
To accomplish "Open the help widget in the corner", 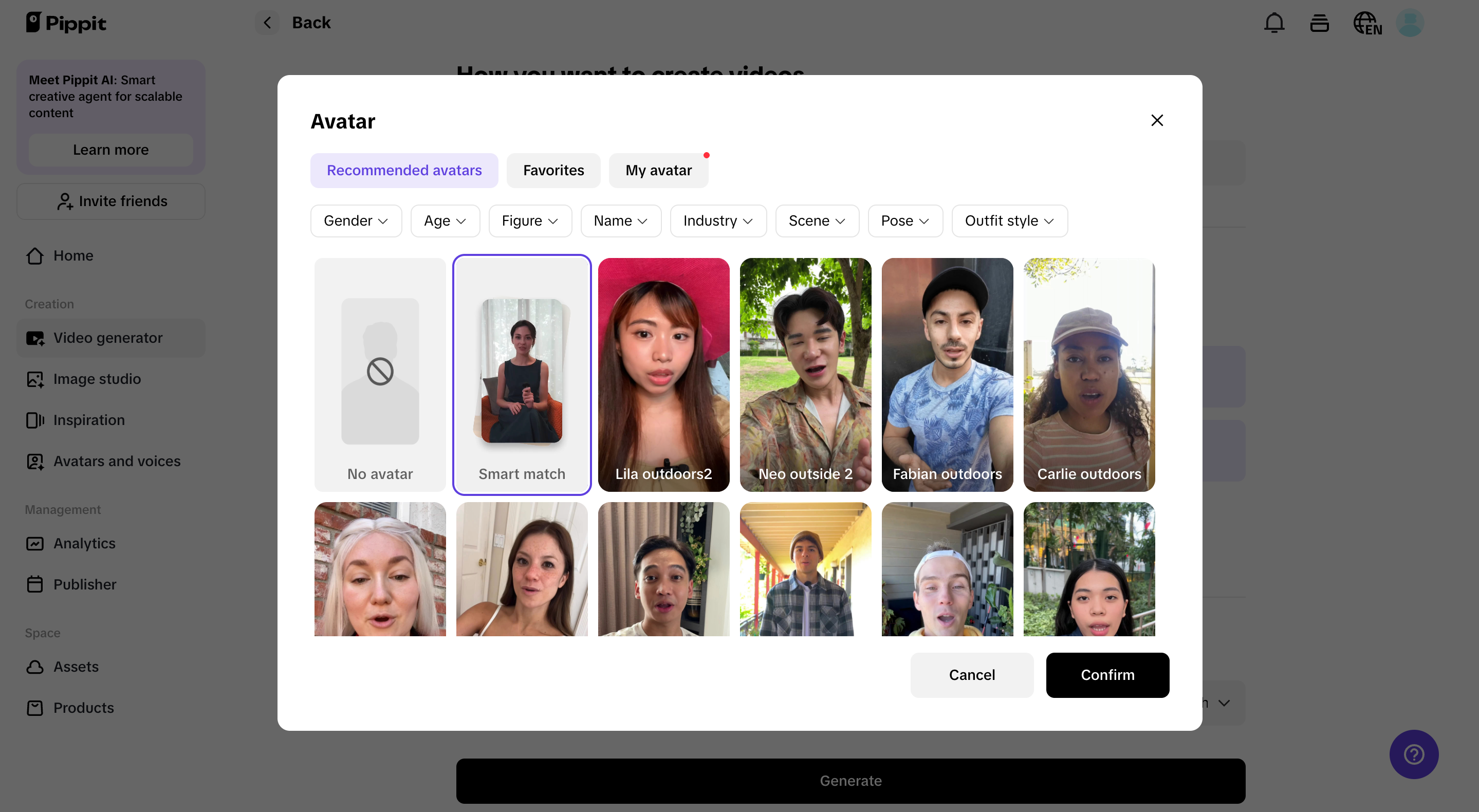I will click(x=1414, y=754).
